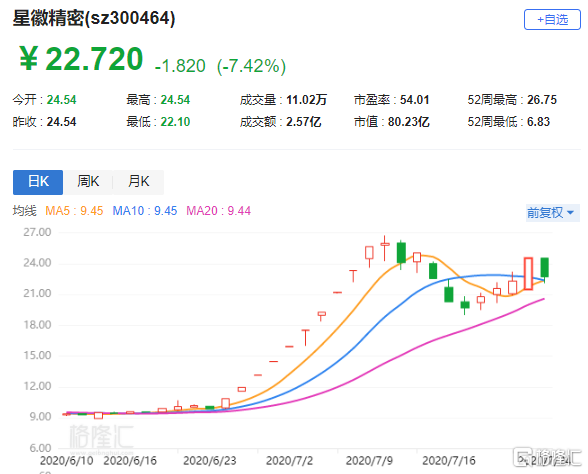Screen dimensions: 588x474
Task: Click the price change -1.820 value
Action: (180, 66)
